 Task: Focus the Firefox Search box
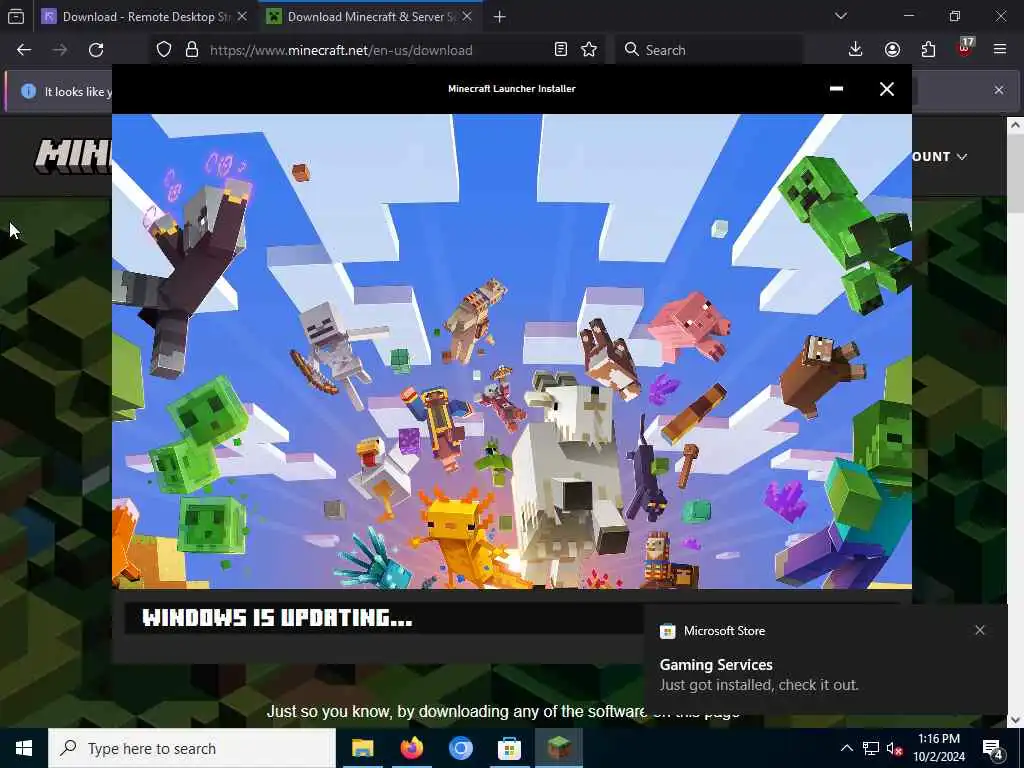tap(709, 50)
